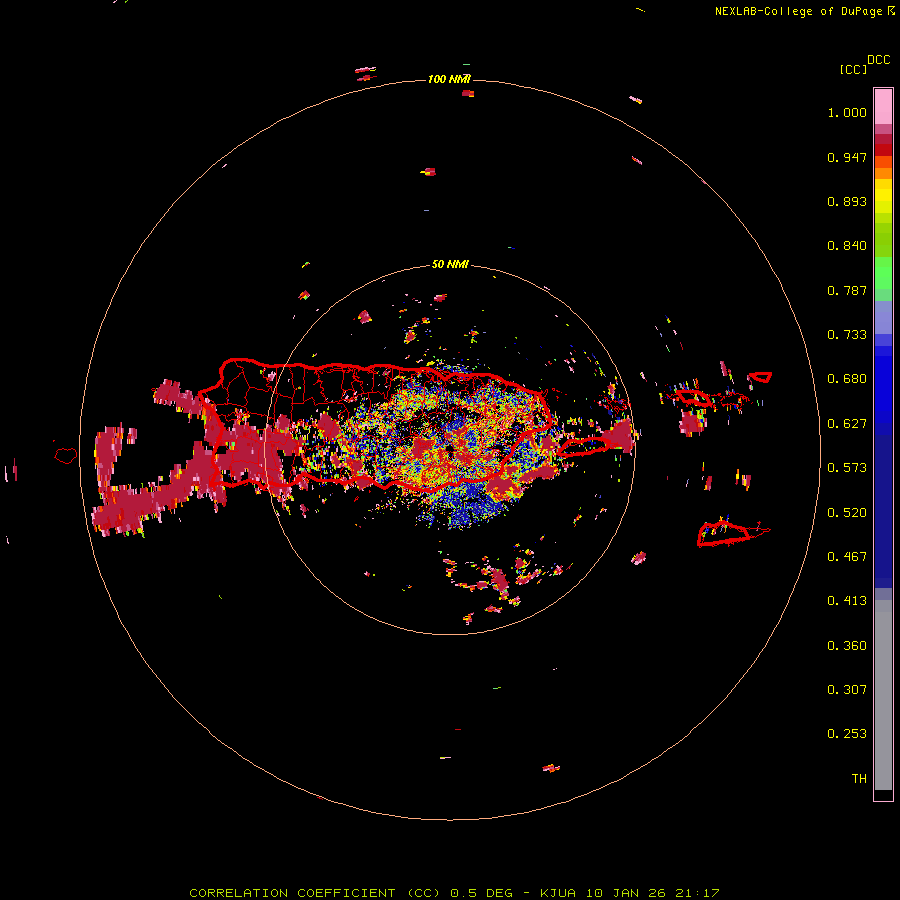900x900 pixels.
Task: Select the 0.413 scale value
Action: pyautogui.click(x=847, y=601)
